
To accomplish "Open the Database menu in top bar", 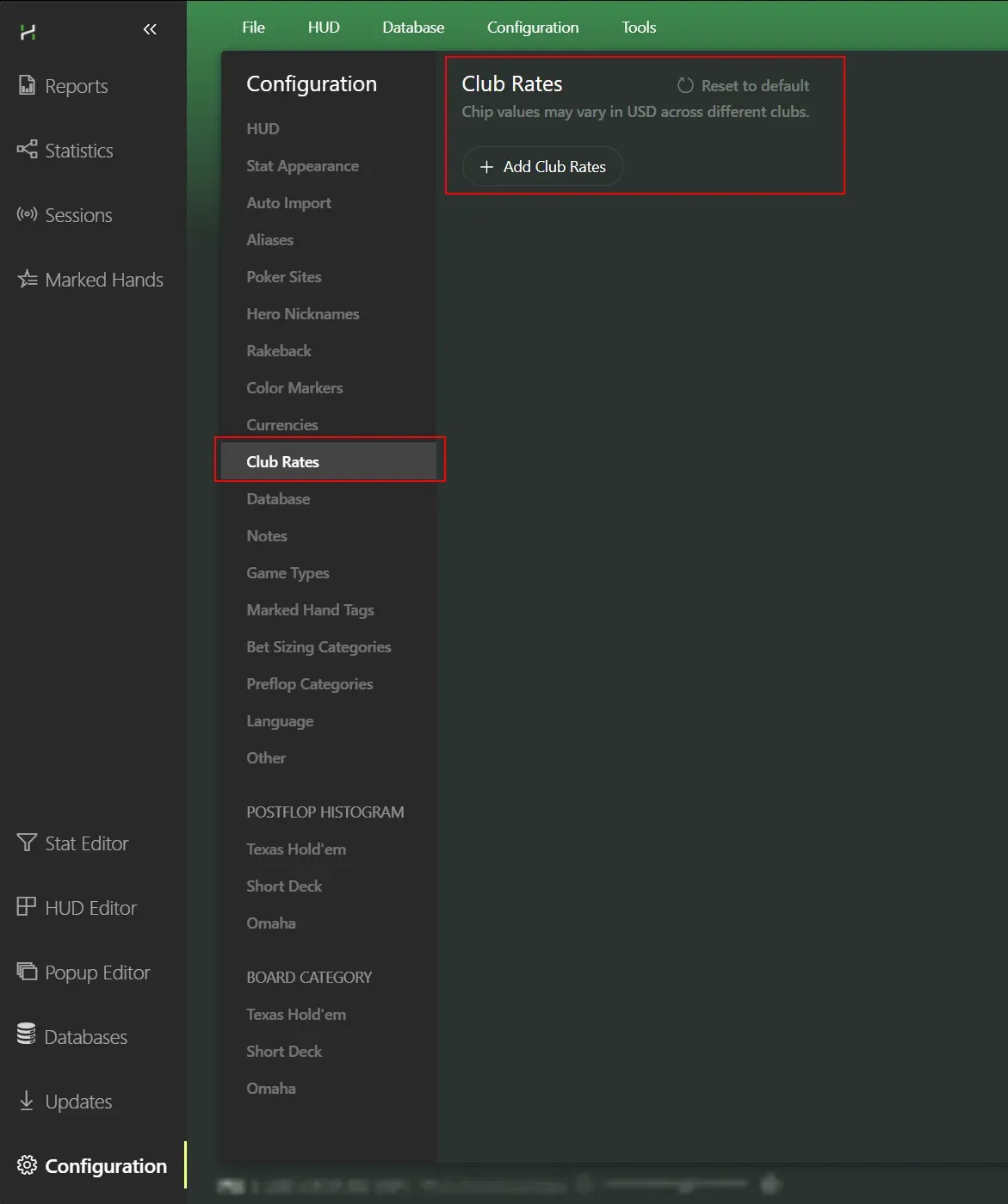I will click(x=413, y=28).
